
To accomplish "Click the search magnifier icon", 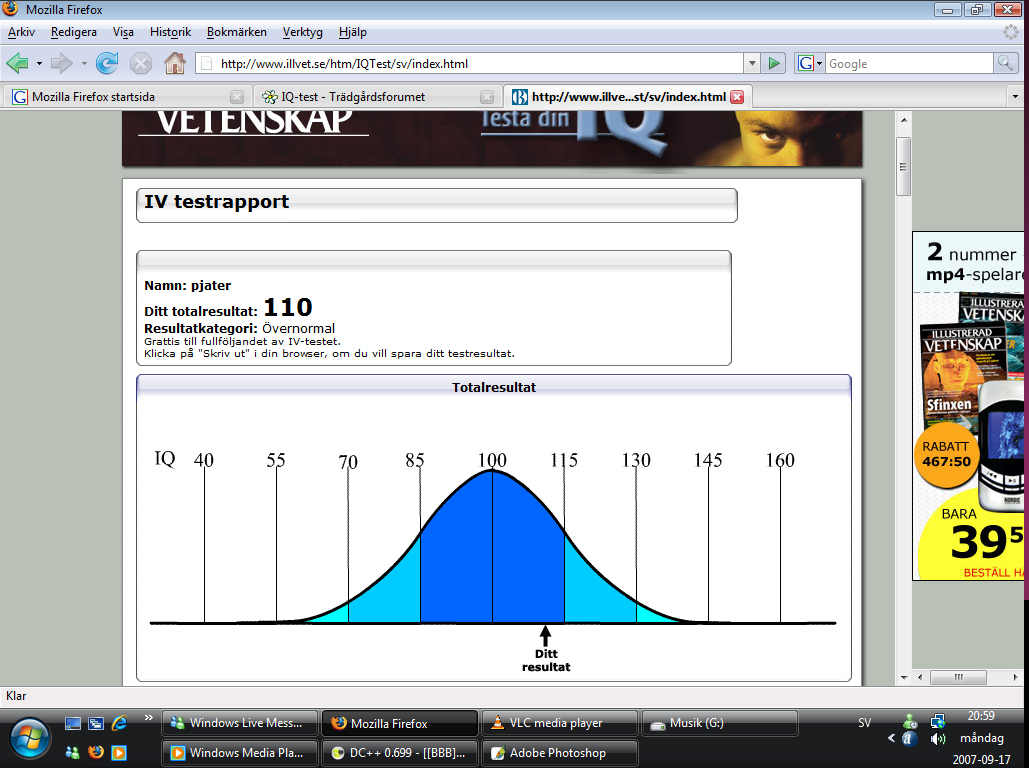I will [1005, 63].
